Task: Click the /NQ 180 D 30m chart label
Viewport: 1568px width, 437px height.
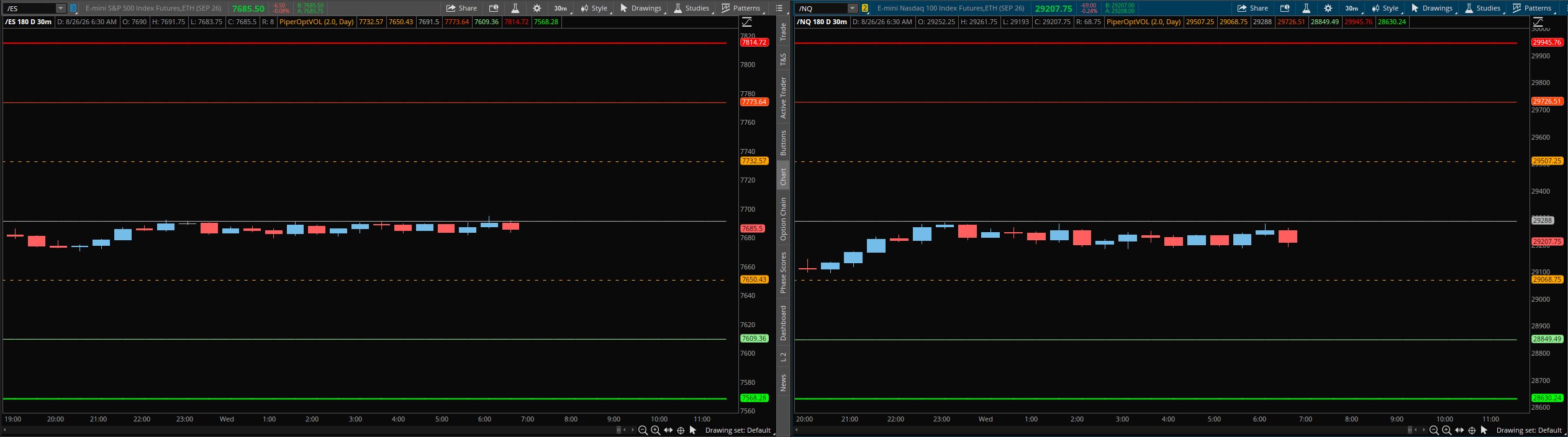Action: coord(822,22)
